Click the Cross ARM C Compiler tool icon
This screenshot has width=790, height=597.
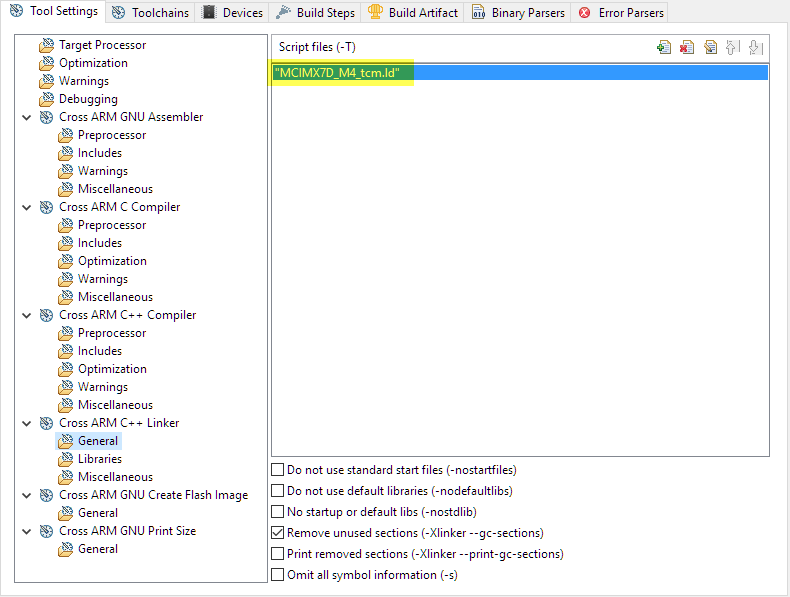point(47,207)
